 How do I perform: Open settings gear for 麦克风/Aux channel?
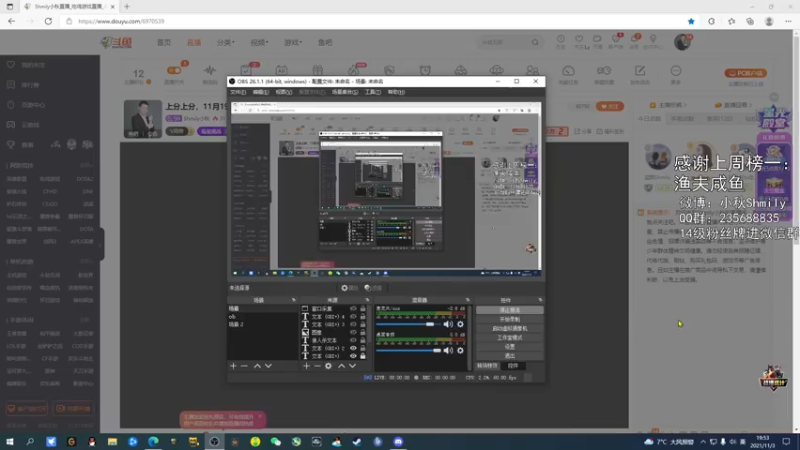(460, 324)
